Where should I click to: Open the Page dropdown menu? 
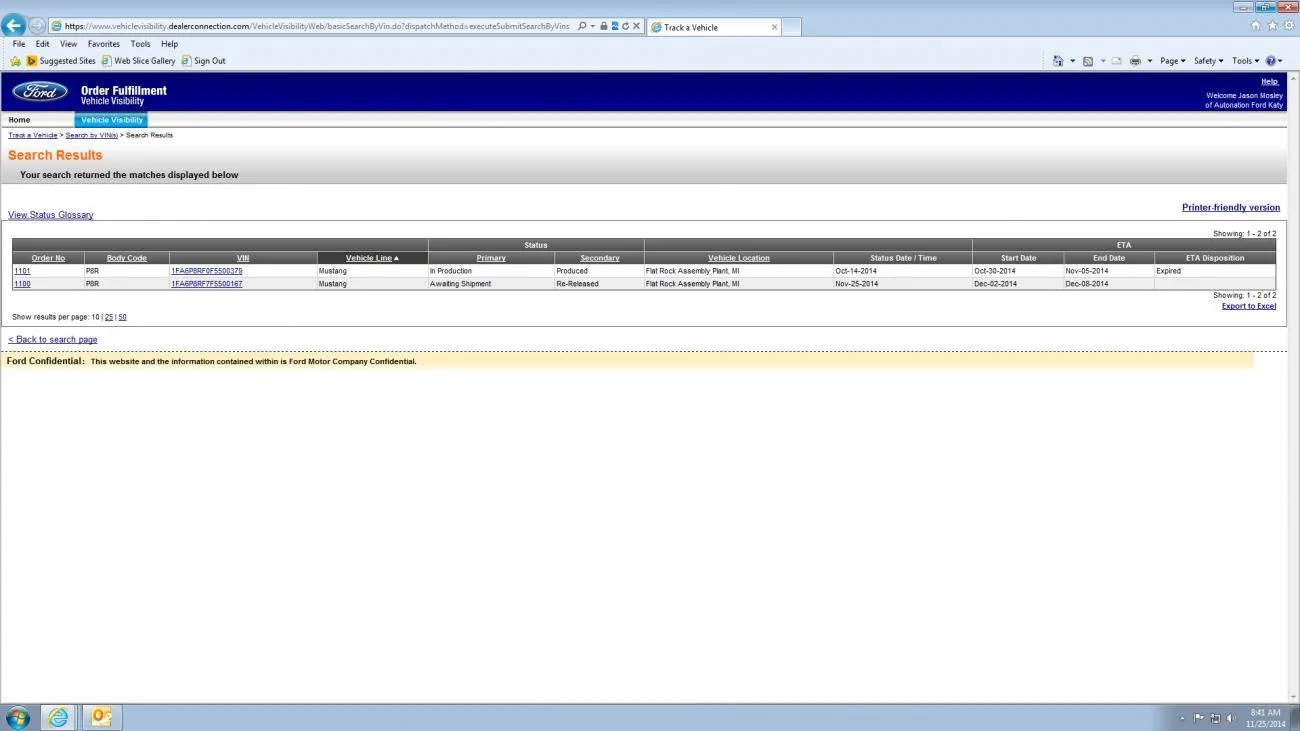click(1172, 61)
